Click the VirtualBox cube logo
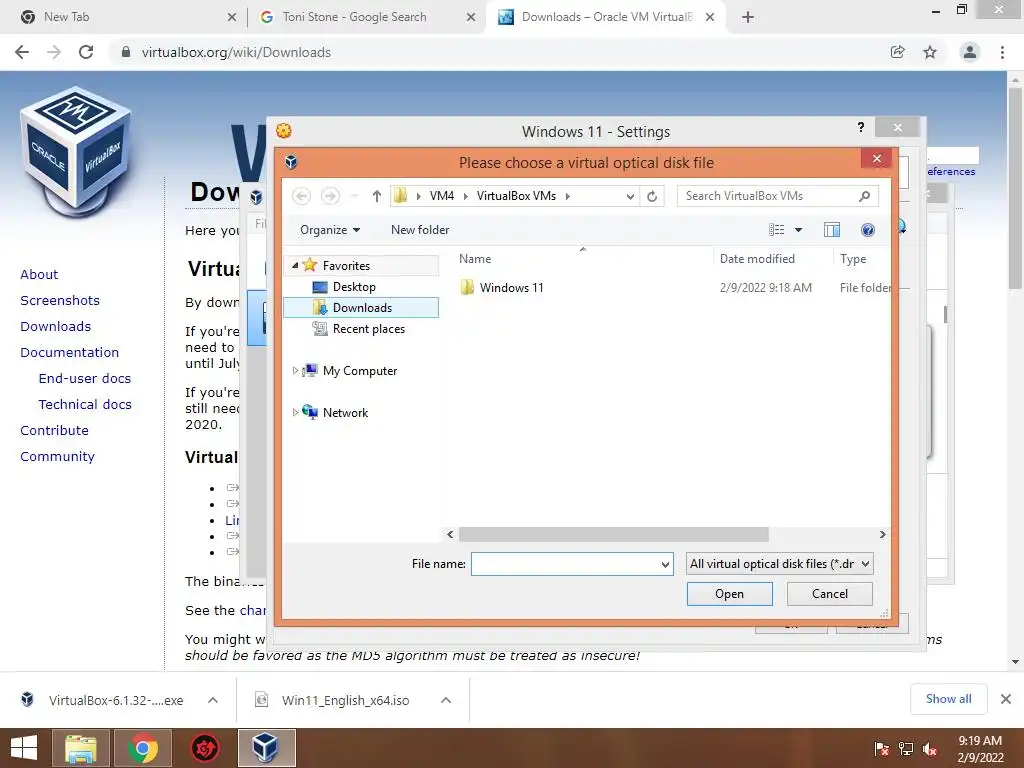 (76, 152)
